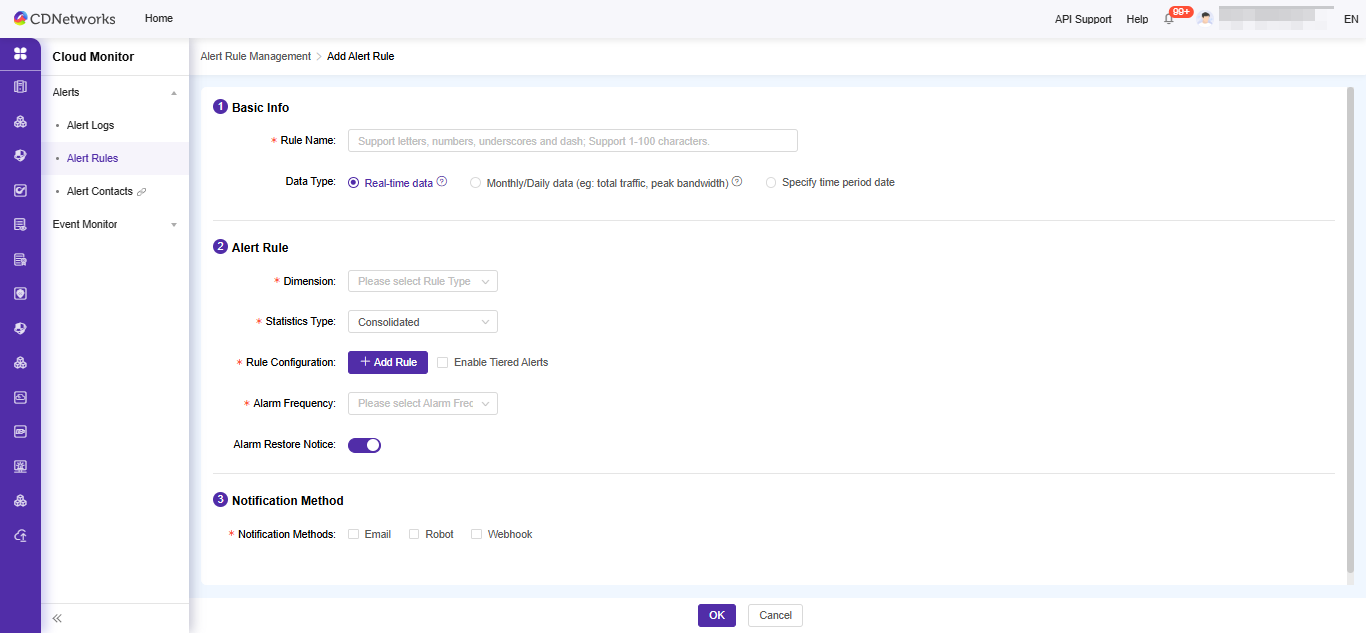Click the four-square apps grid icon in sidebar
This screenshot has width=1366, height=633.
20,53
